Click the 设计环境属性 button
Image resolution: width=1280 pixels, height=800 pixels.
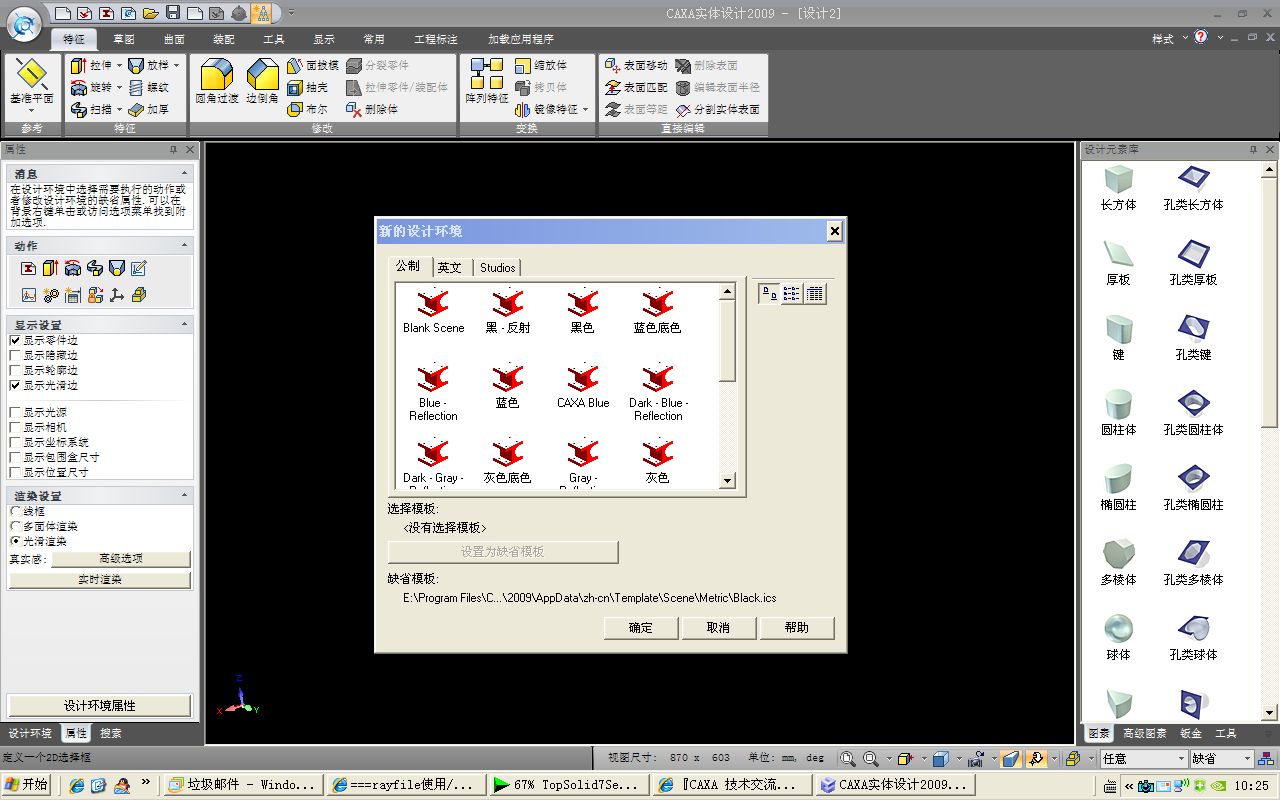tap(100, 706)
